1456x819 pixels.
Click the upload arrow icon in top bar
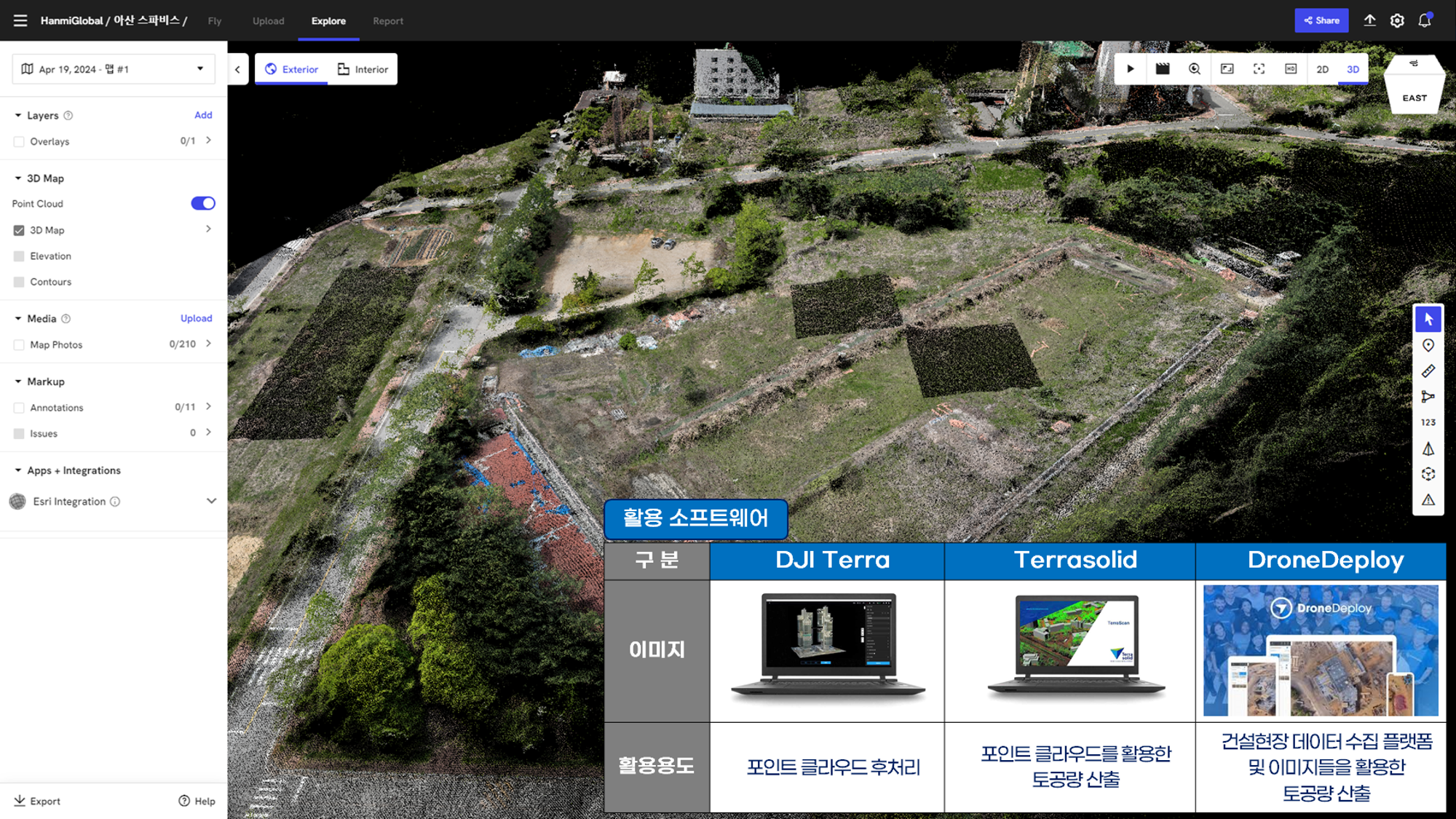click(x=1369, y=20)
